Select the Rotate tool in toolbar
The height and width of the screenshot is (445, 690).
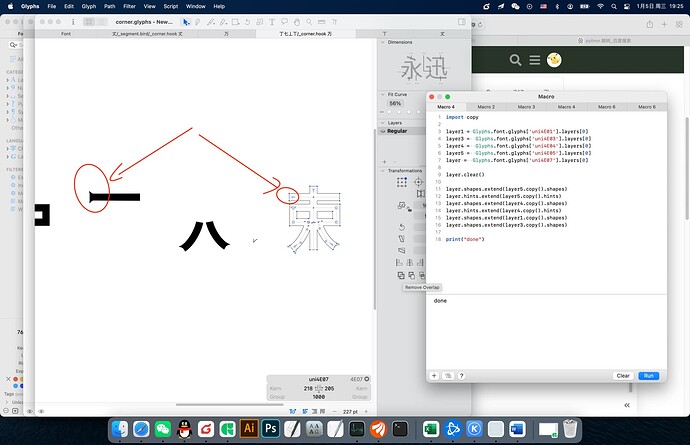[x=247, y=22]
